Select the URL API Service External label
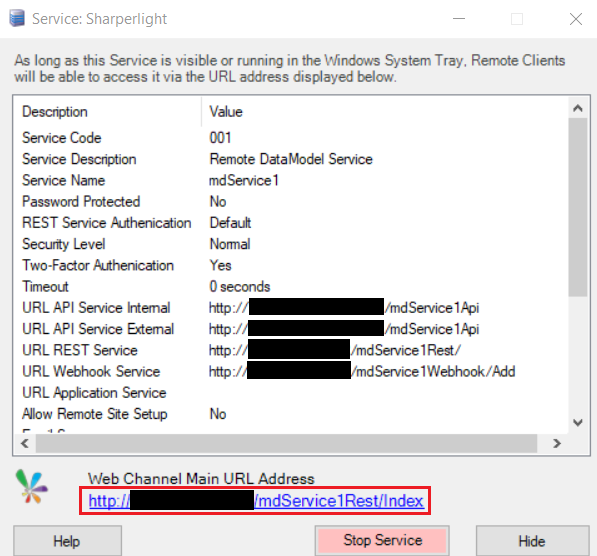Image resolution: width=597 pixels, height=556 pixels. [x=98, y=329]
